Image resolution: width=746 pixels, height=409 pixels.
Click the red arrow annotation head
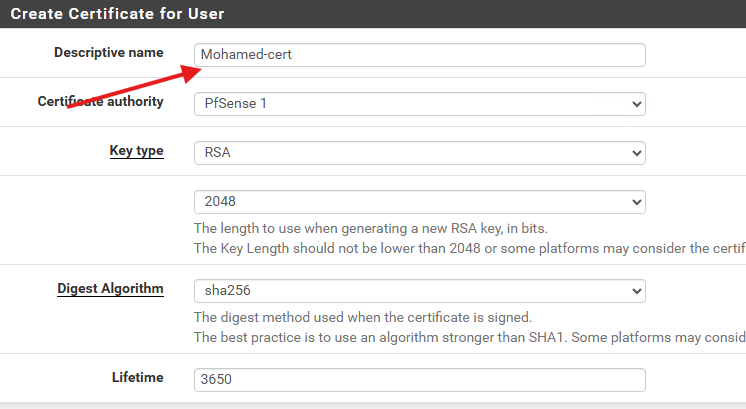tap(192, 73)
